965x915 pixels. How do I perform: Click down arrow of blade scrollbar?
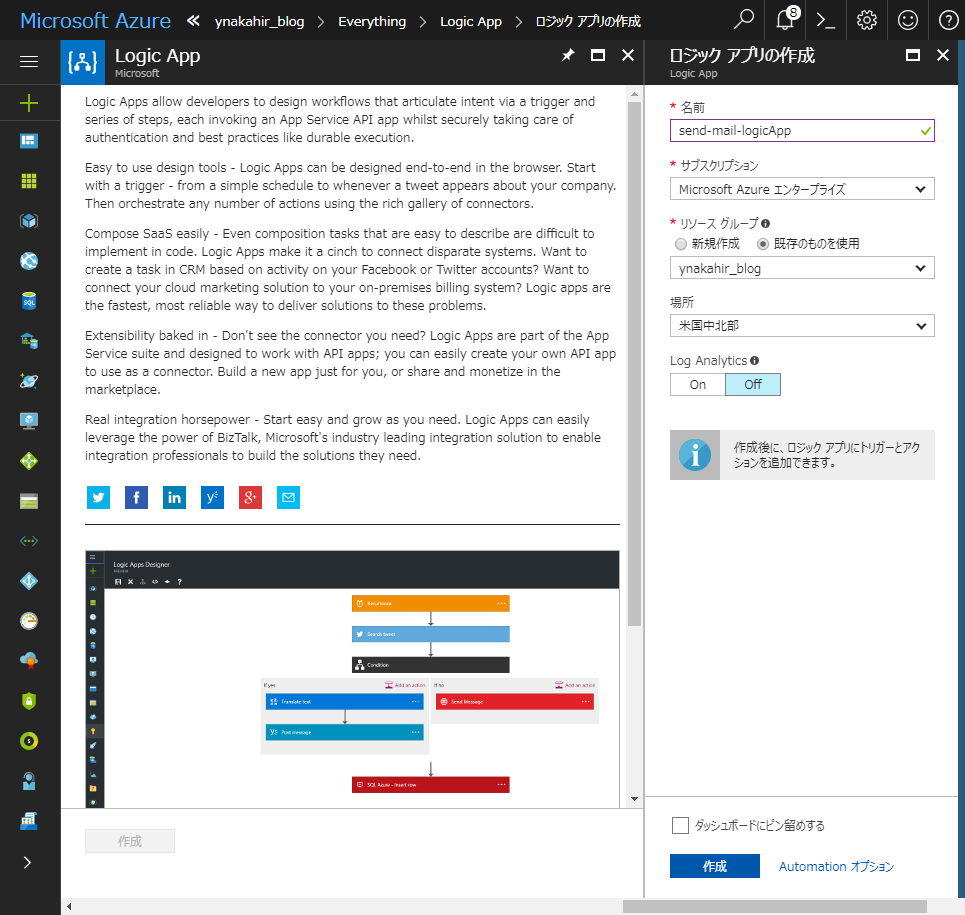[634, 799]
